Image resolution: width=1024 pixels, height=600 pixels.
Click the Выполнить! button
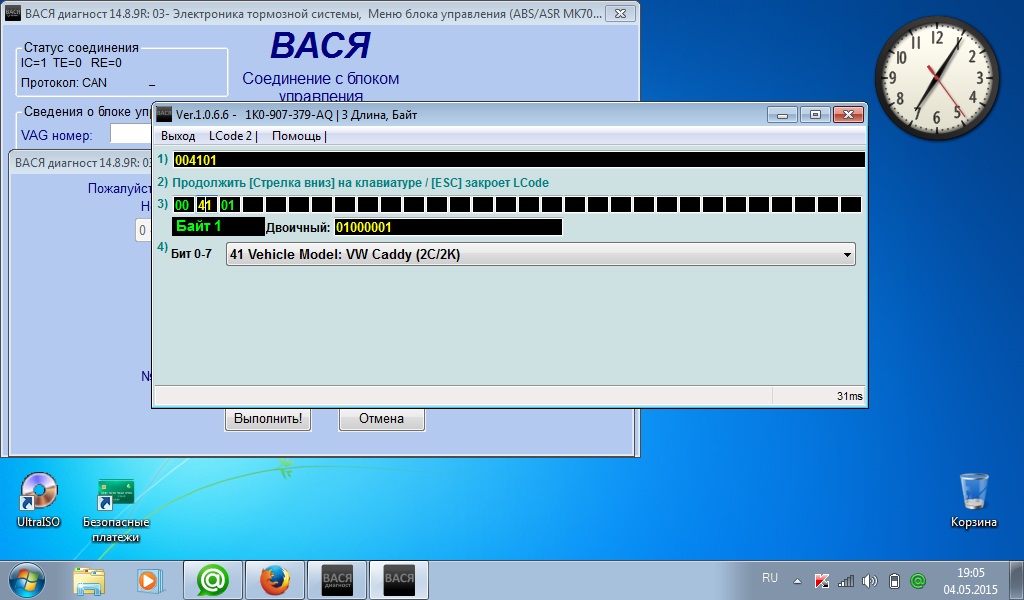(x=268, y=419)
